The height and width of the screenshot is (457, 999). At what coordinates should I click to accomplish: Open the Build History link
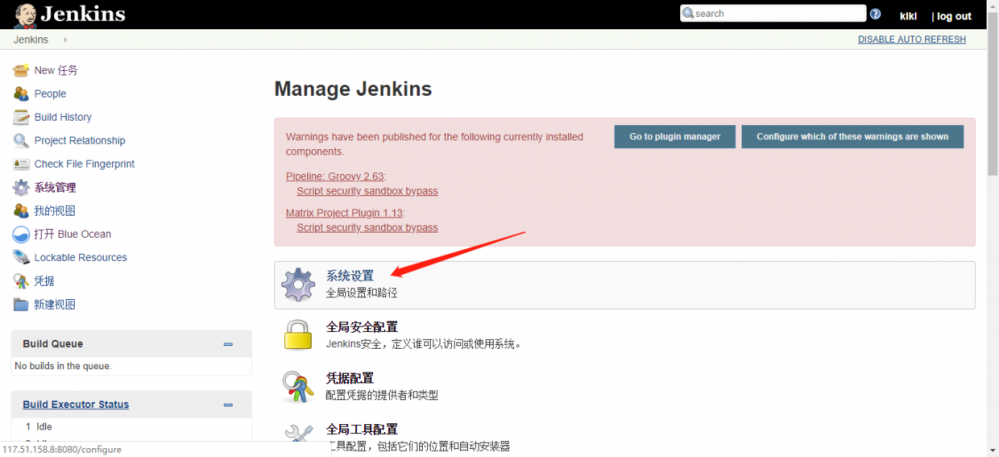pos(63,117)
